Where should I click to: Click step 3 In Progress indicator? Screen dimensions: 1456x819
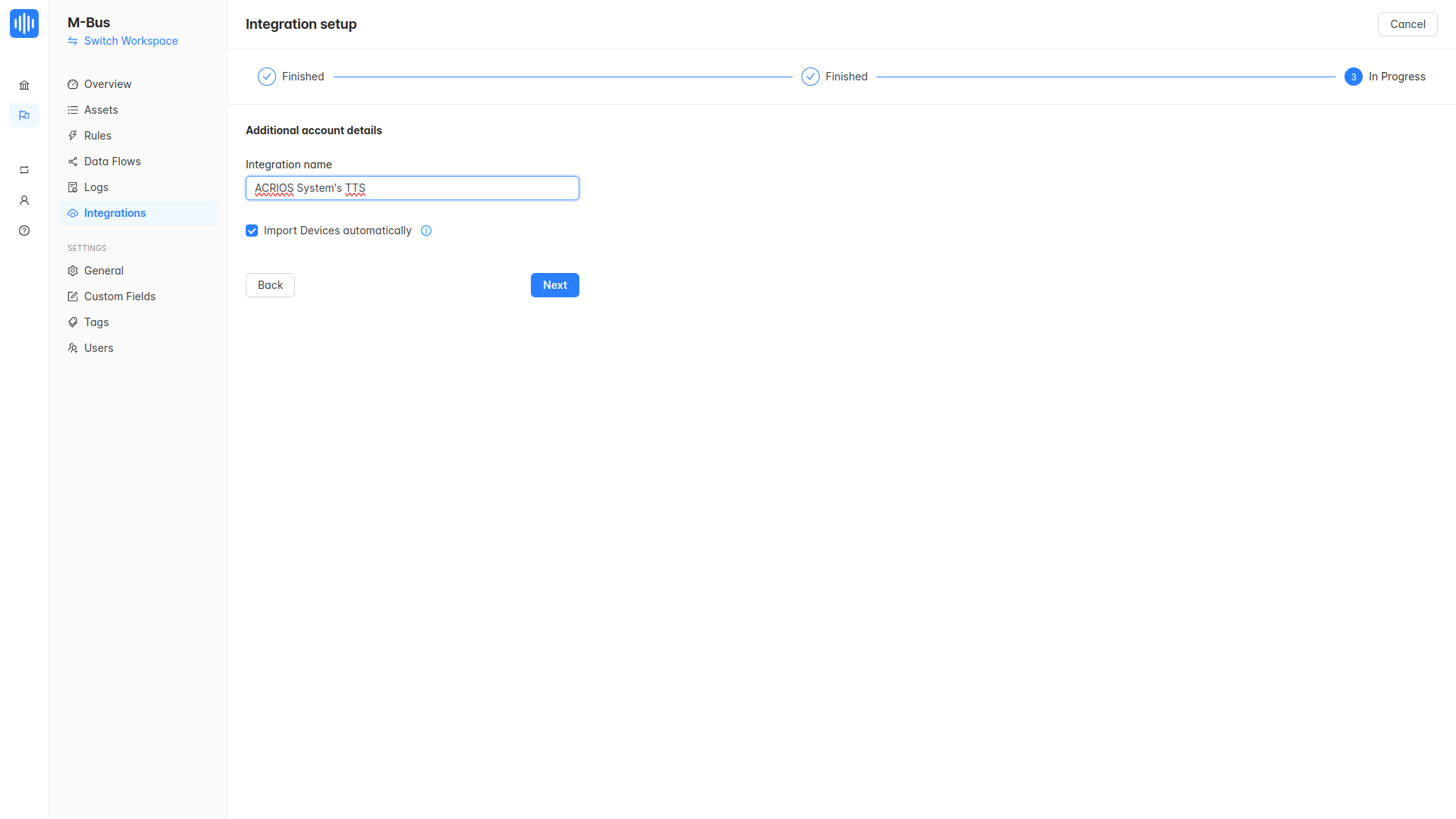(x=1353, y=77)
